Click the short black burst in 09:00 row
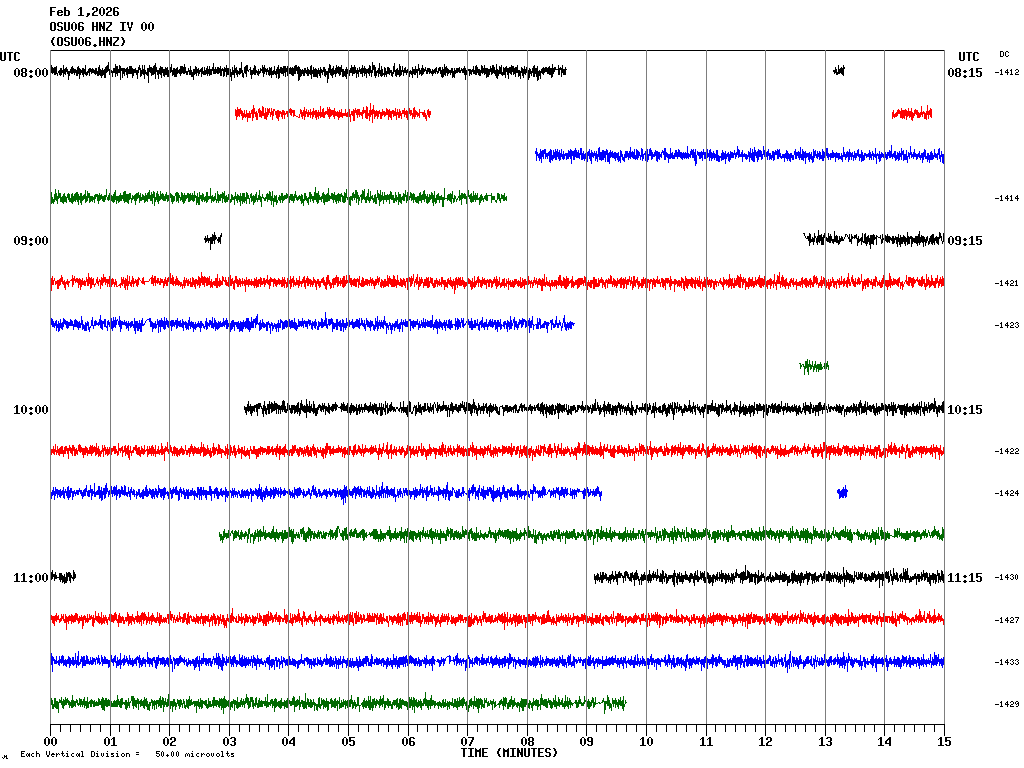This screenshot has height=768, width=1024. tap(212, 239)
